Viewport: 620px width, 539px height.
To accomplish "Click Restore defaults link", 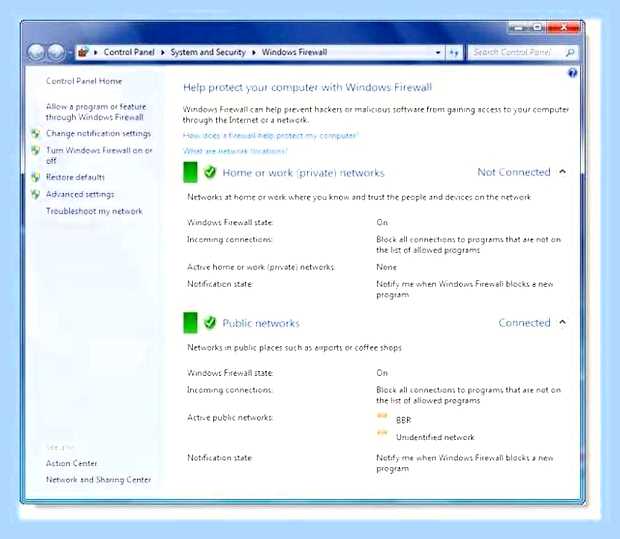I will [75, 177].
